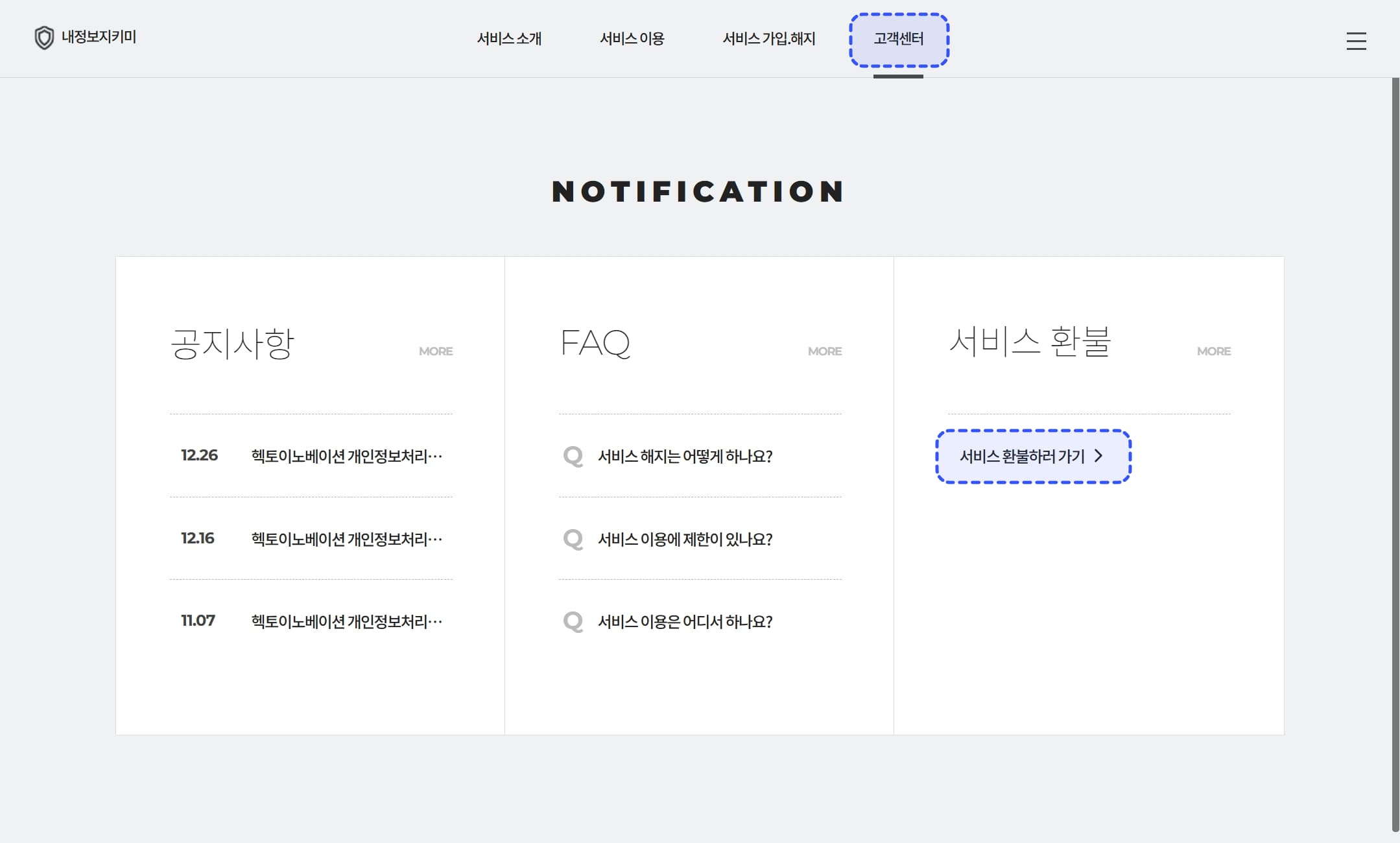Image resolution: width=1400 pixels, height=843 pixels.
Task: Click the 내정보지키미 logo text
Action: pyautogui.click(x=99, y=37)
